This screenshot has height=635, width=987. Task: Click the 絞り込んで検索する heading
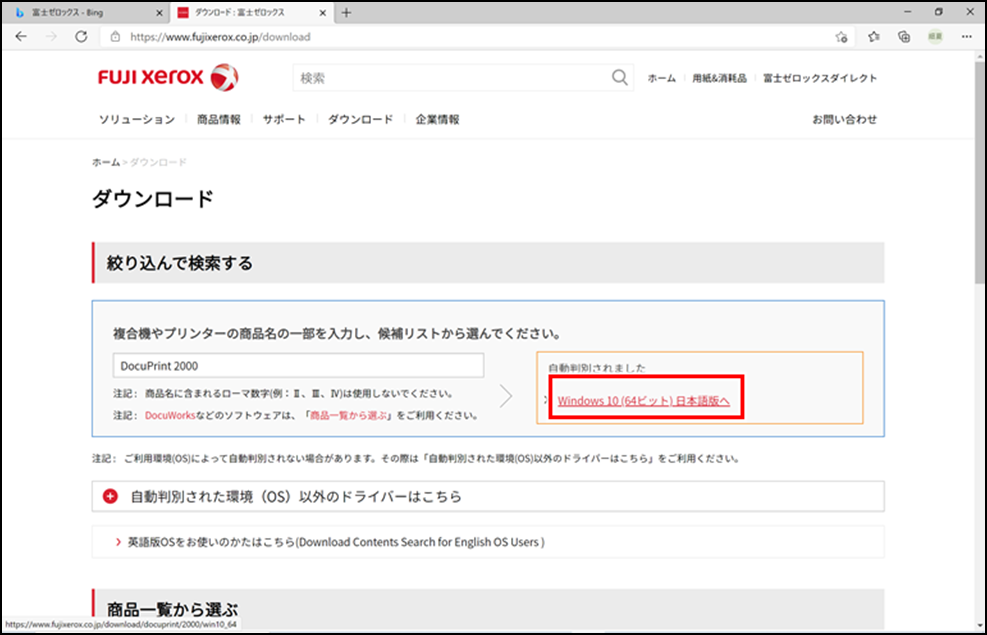[179, 263]
